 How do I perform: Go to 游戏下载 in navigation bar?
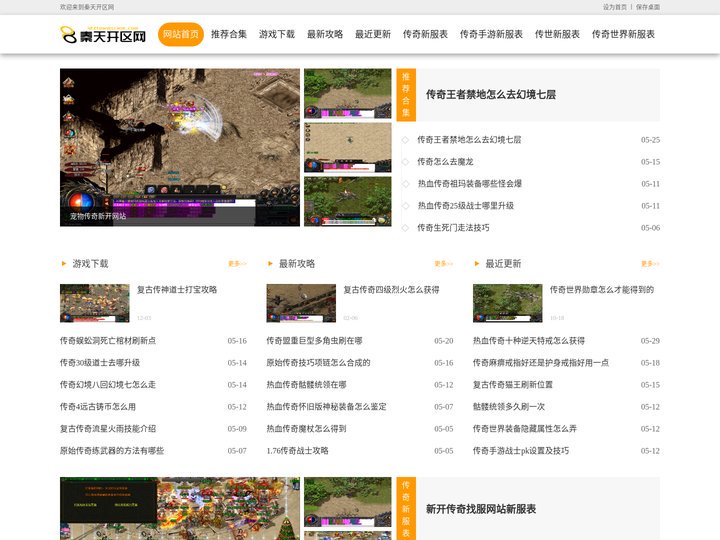coord(277,34)
